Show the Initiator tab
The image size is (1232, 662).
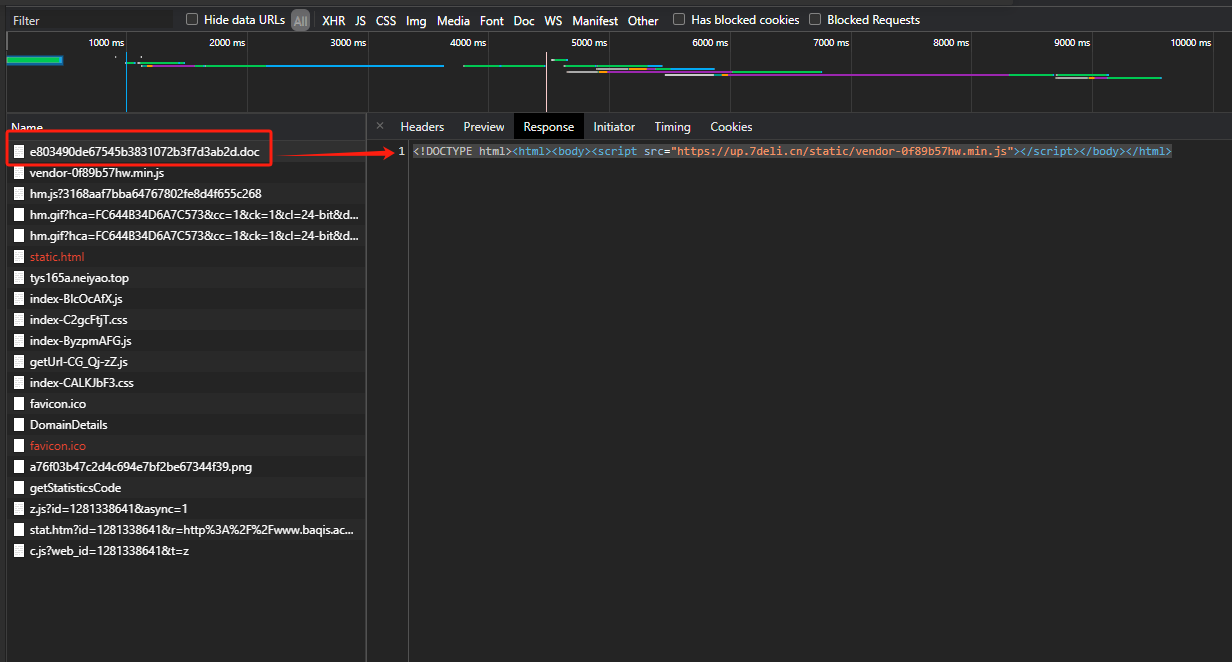(614, 127)
